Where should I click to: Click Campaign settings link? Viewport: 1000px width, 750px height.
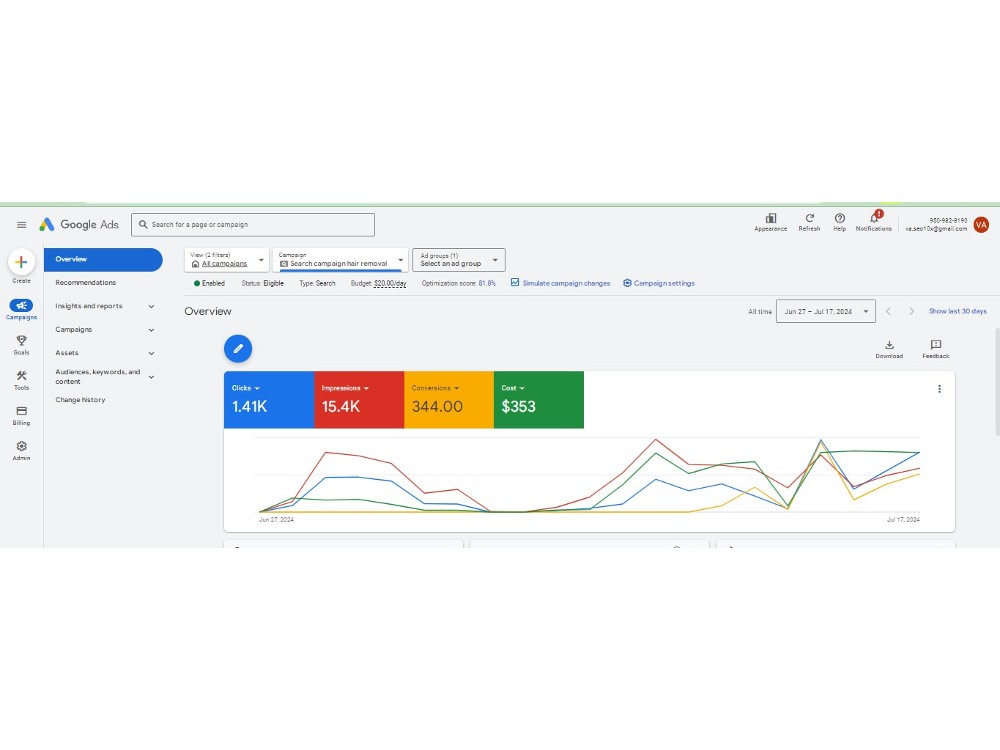pos(664,283)
